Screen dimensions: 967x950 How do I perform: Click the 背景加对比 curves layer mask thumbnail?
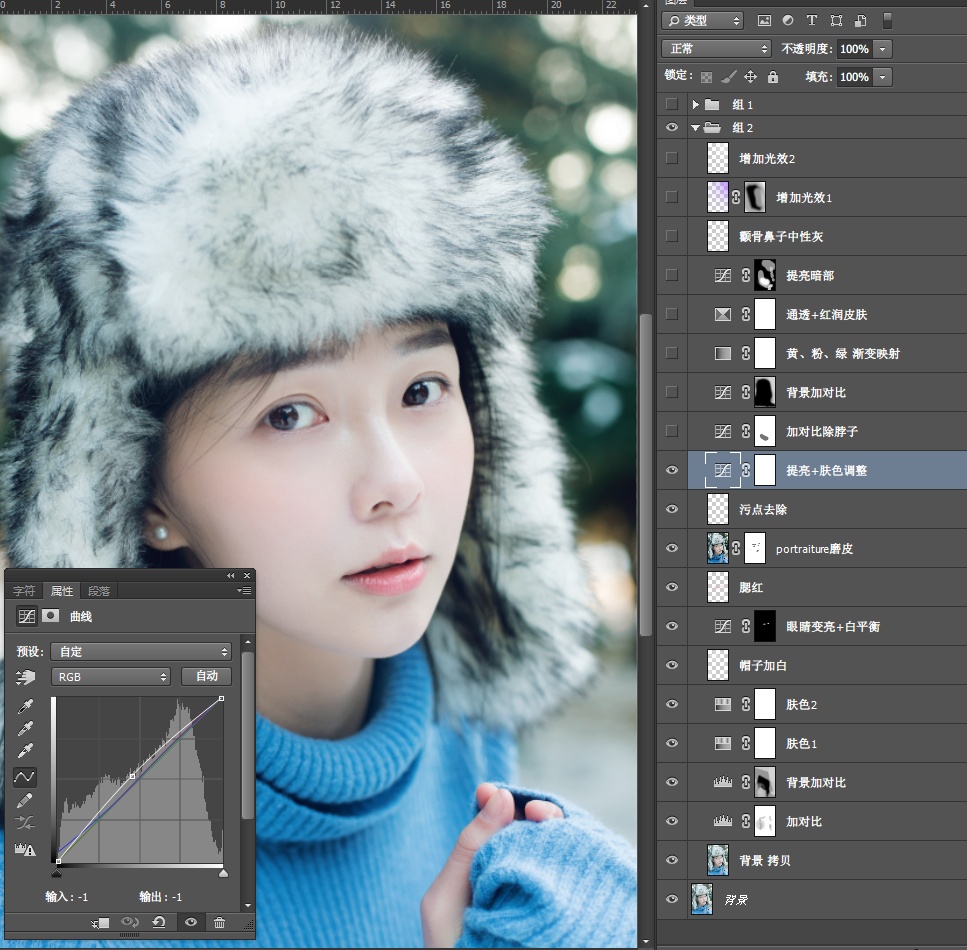(x=765, y=392)
